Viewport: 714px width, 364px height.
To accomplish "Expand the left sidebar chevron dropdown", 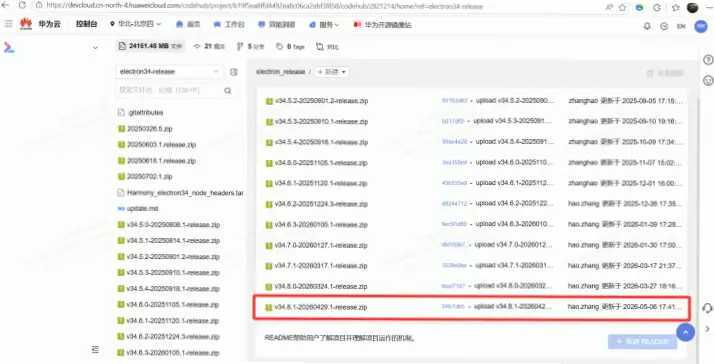I will coord(95,48).
